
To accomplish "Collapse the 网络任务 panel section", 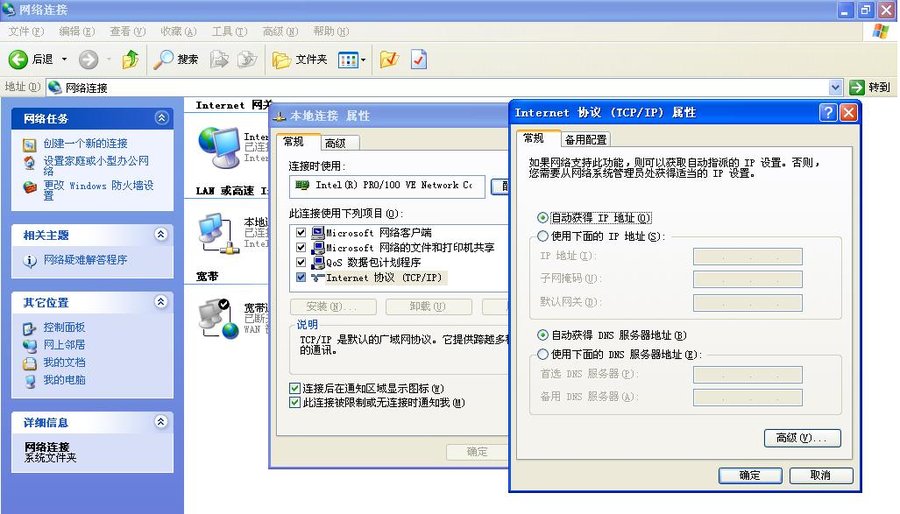I will point(161,118).
